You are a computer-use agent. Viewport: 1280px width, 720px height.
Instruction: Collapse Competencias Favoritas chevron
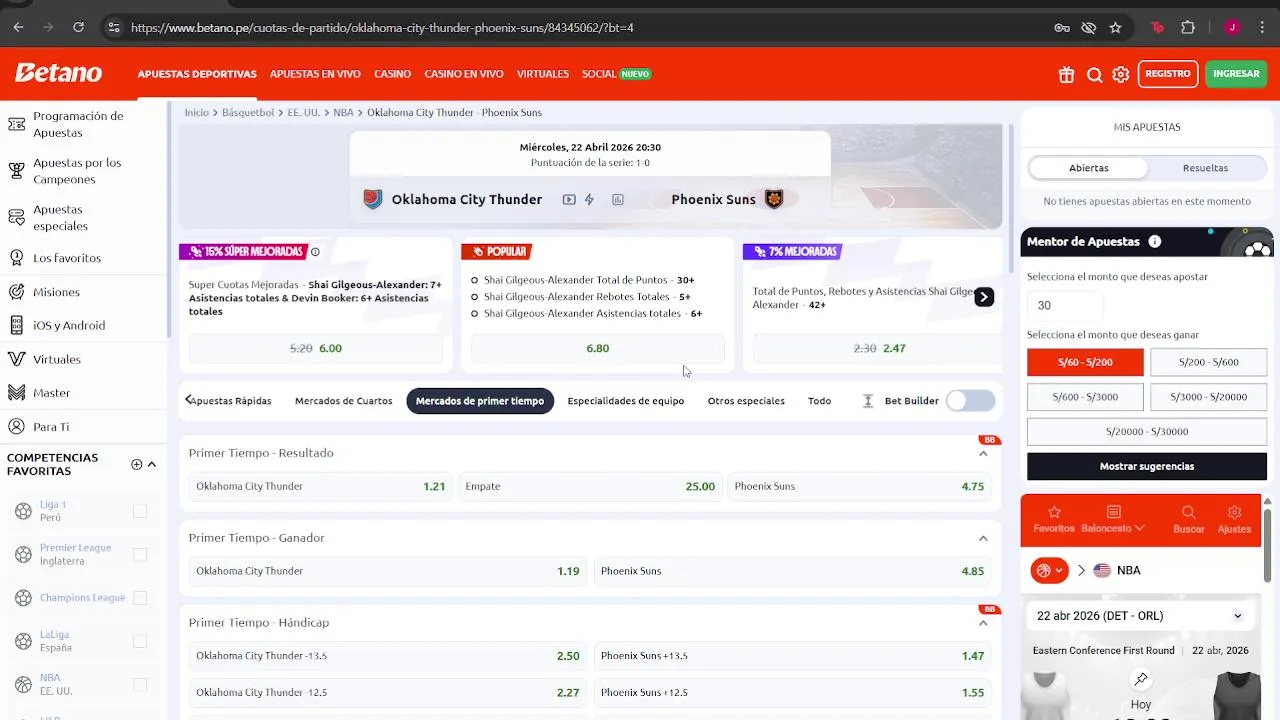[x=152, y=464]
